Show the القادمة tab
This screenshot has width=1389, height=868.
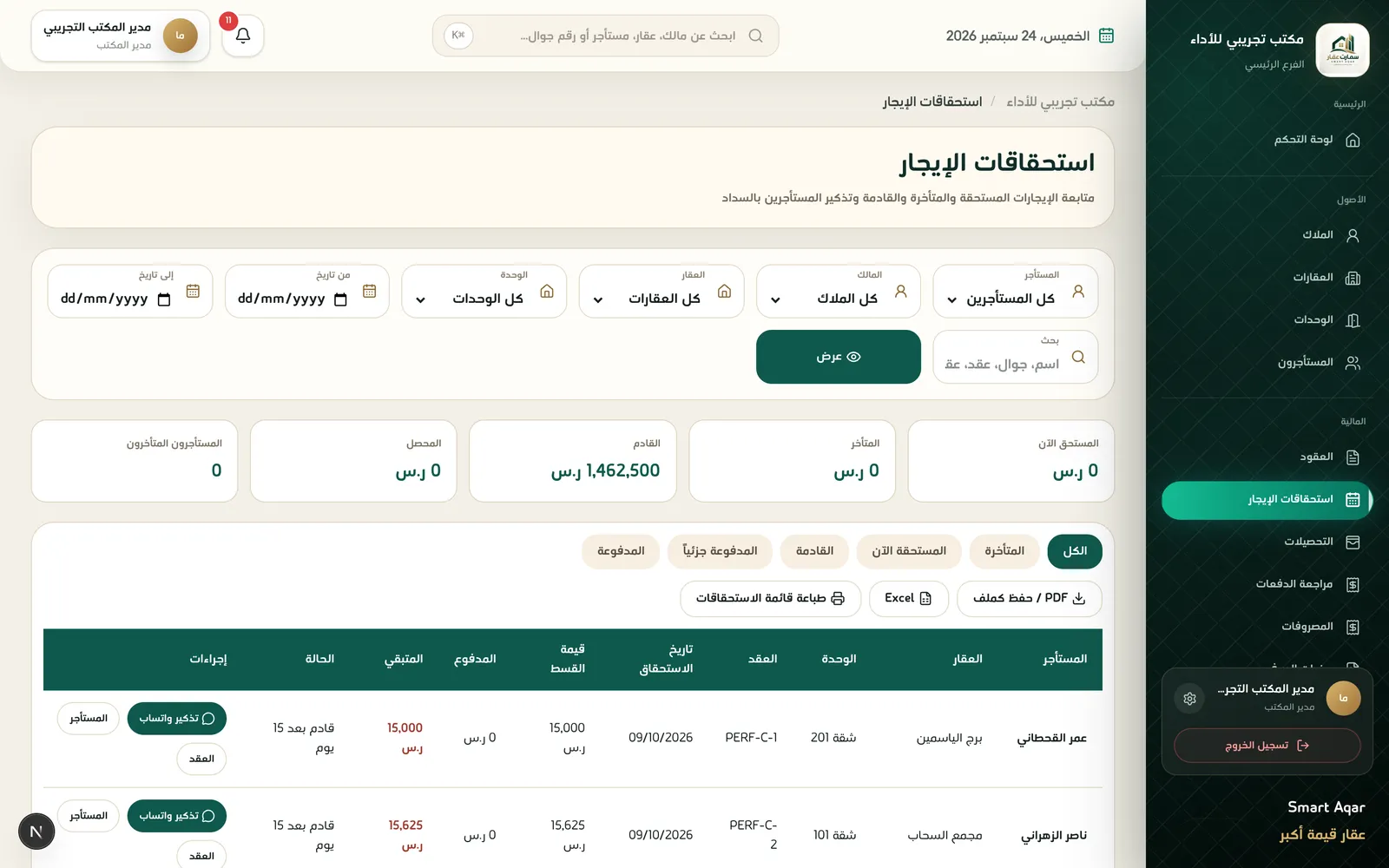(x=814, y=551)
